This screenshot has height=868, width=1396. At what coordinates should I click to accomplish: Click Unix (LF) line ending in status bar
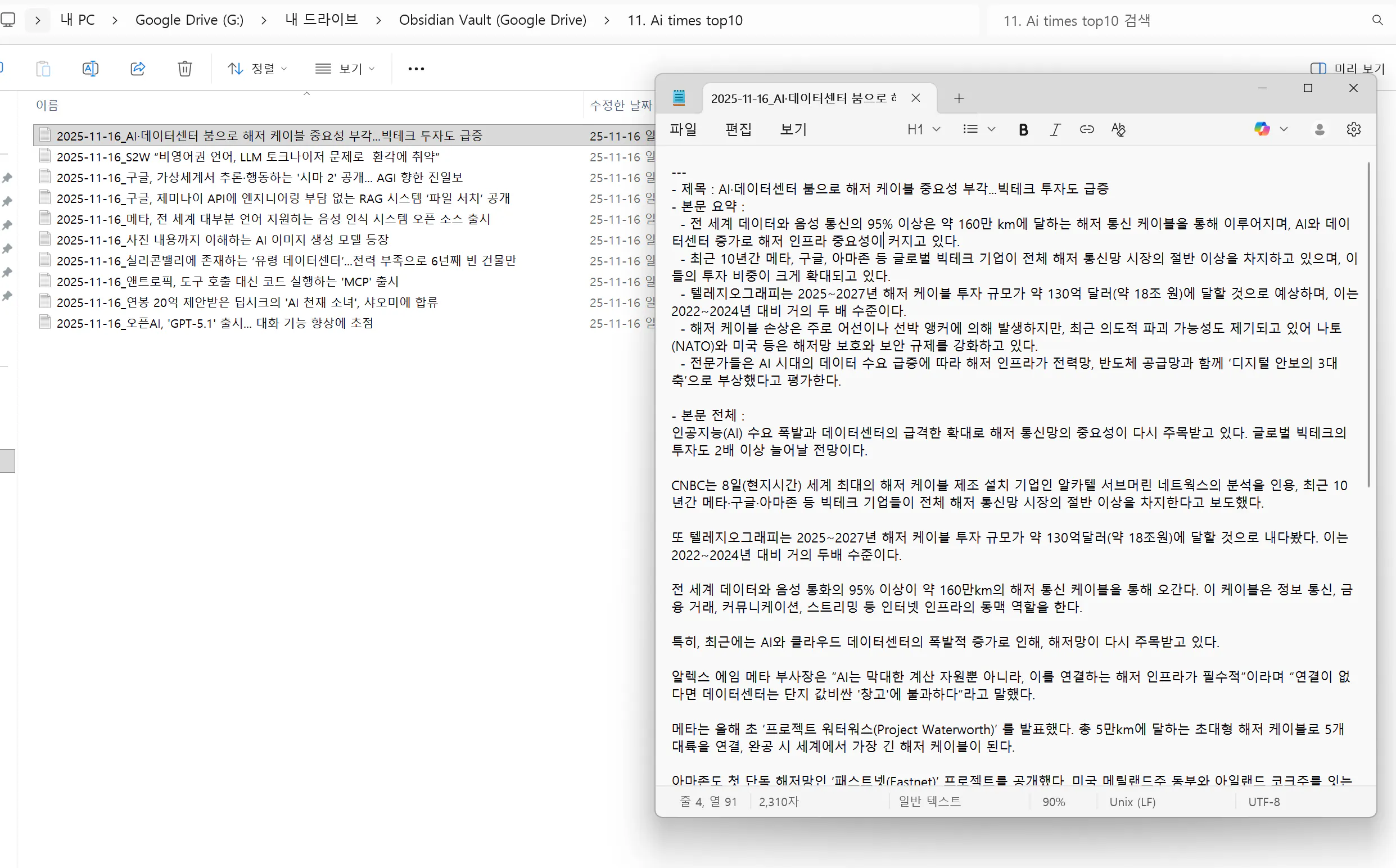coord(1132,802)
